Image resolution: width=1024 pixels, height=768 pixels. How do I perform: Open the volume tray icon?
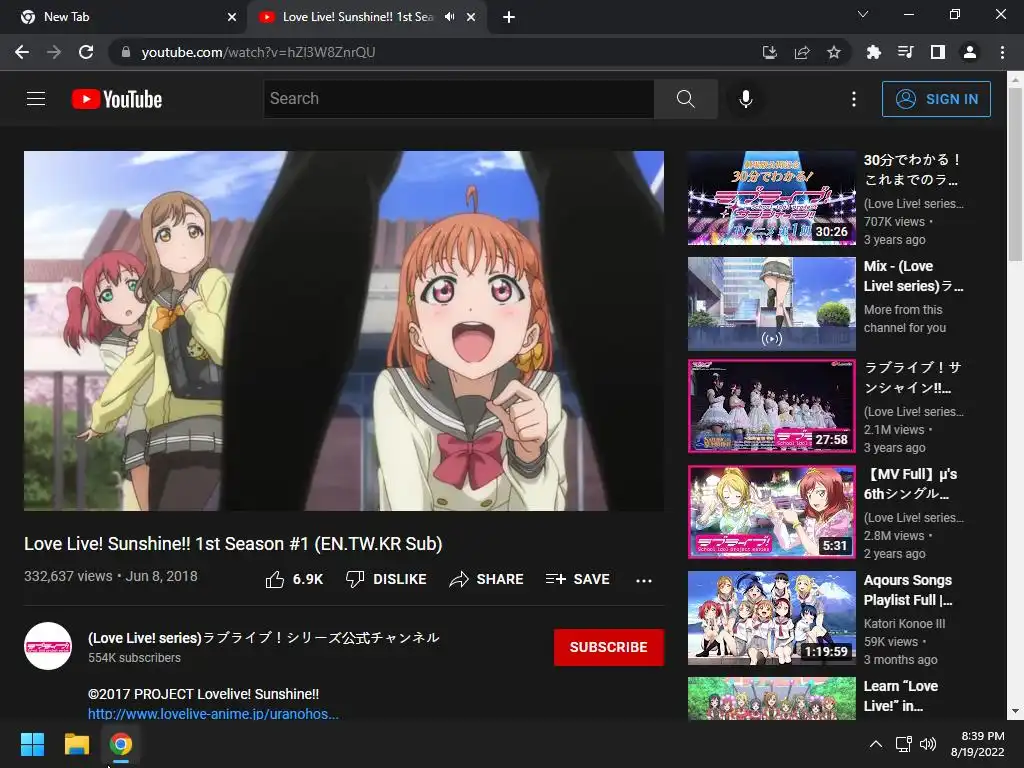pos(927,744)
